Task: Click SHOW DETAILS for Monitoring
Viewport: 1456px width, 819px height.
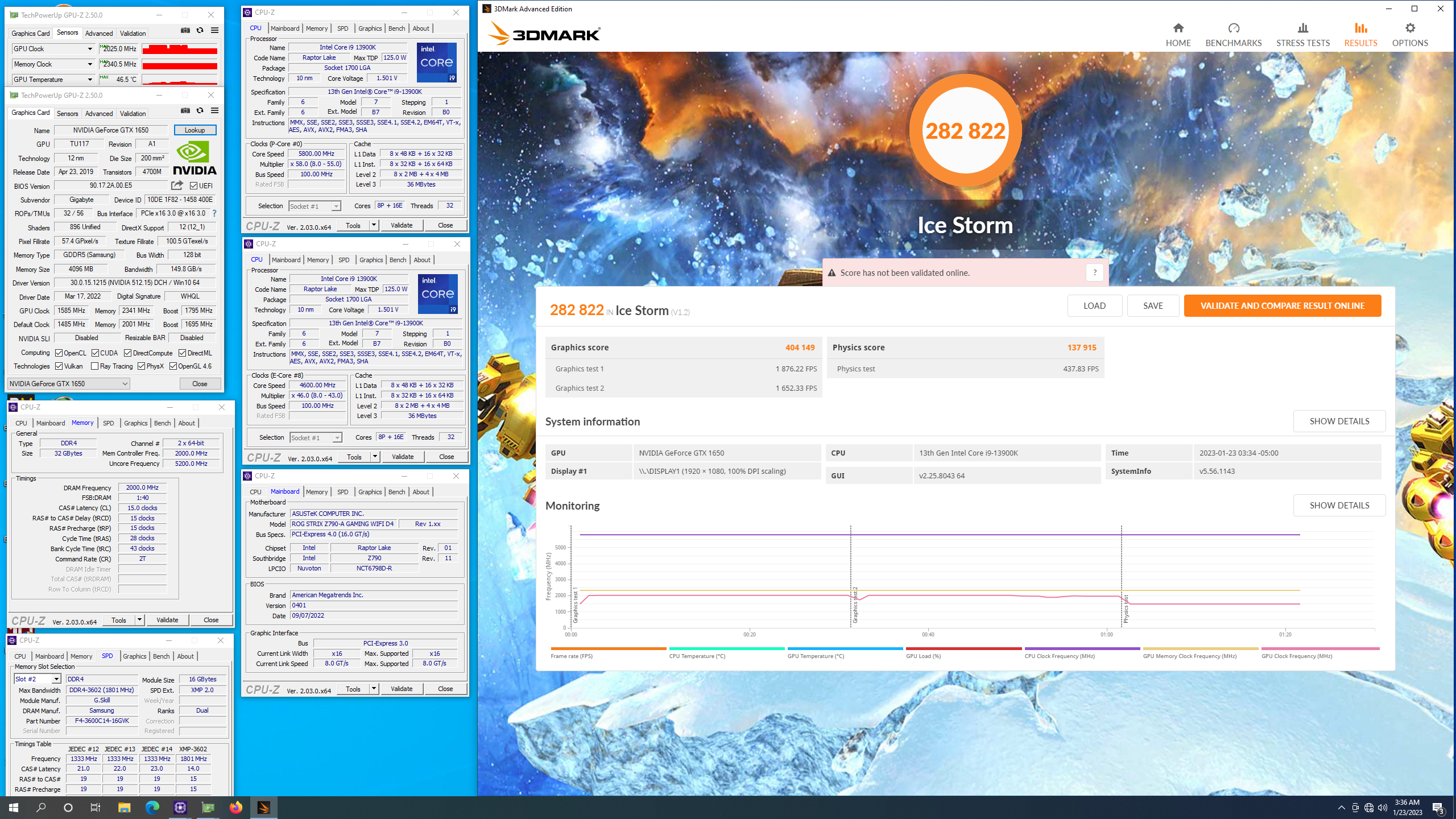Action: [1339, 505]
